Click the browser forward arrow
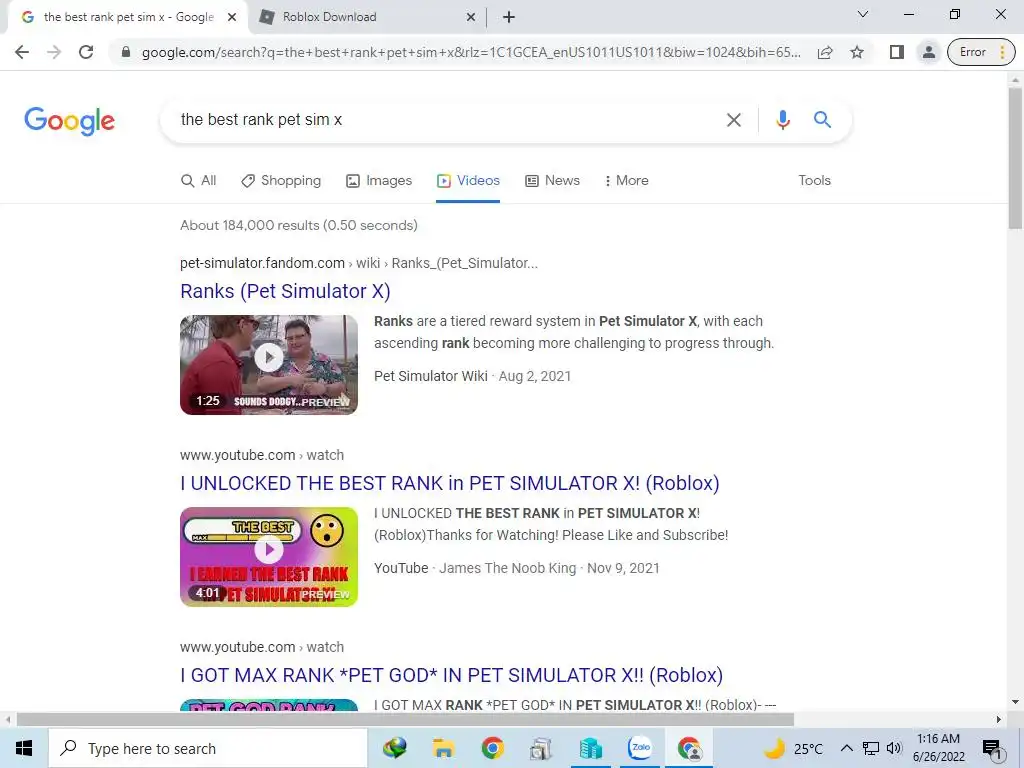 [54, 52]
